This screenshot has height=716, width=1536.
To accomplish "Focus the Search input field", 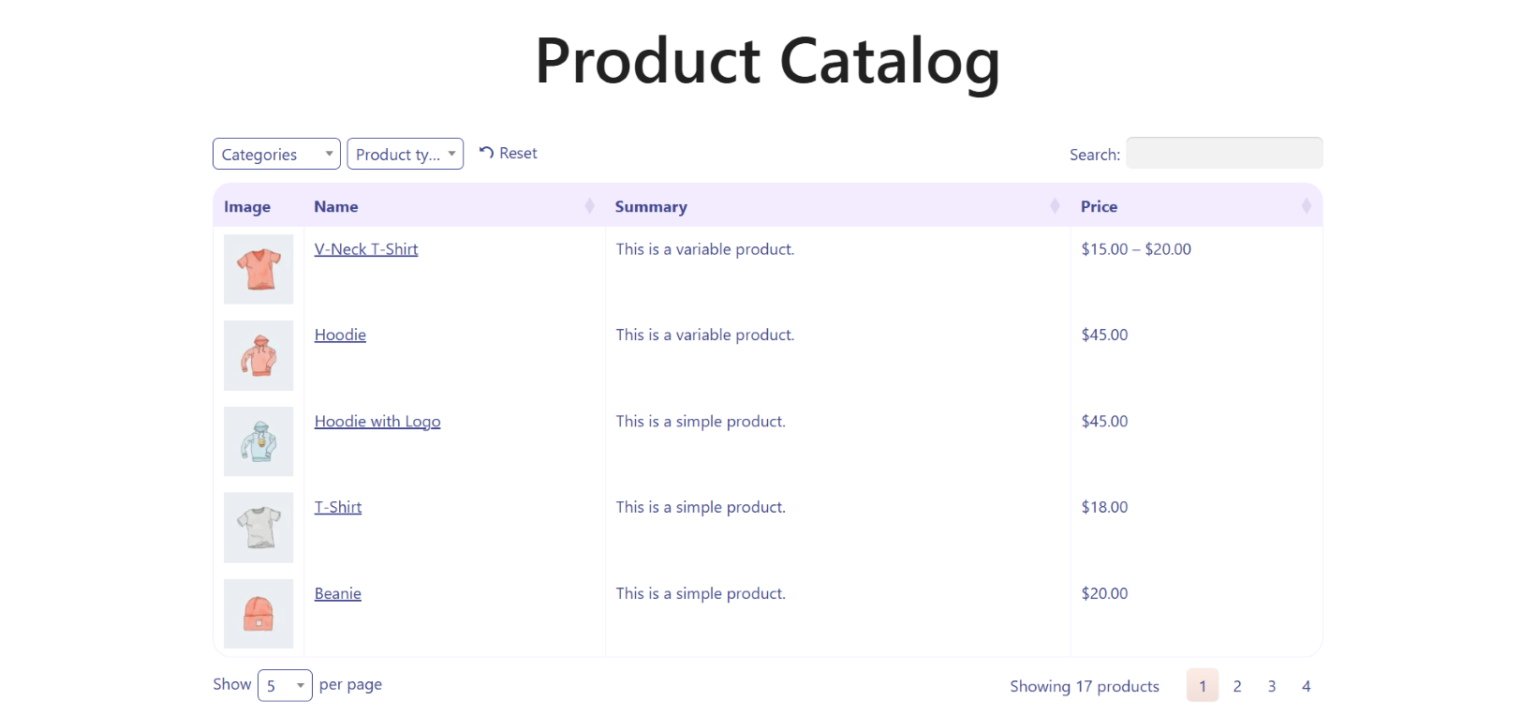I will tap(1224, 153).
